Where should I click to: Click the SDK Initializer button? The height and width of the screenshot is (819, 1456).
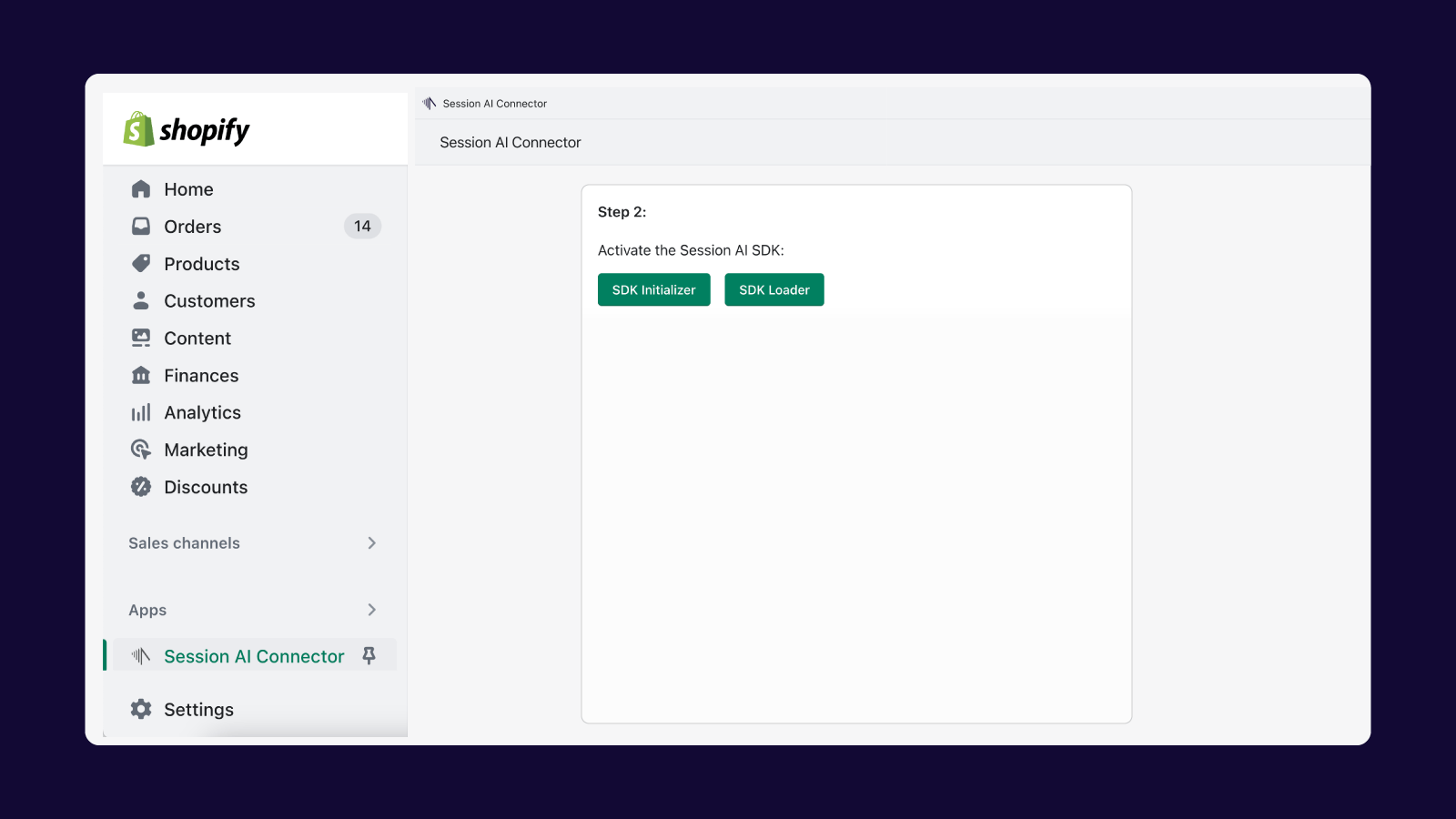click(x=654, y=289)
